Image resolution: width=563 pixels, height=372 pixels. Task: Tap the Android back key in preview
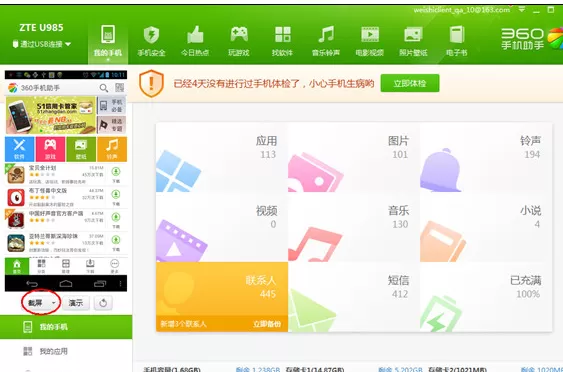pyautogui.click(x=32, y=284)
